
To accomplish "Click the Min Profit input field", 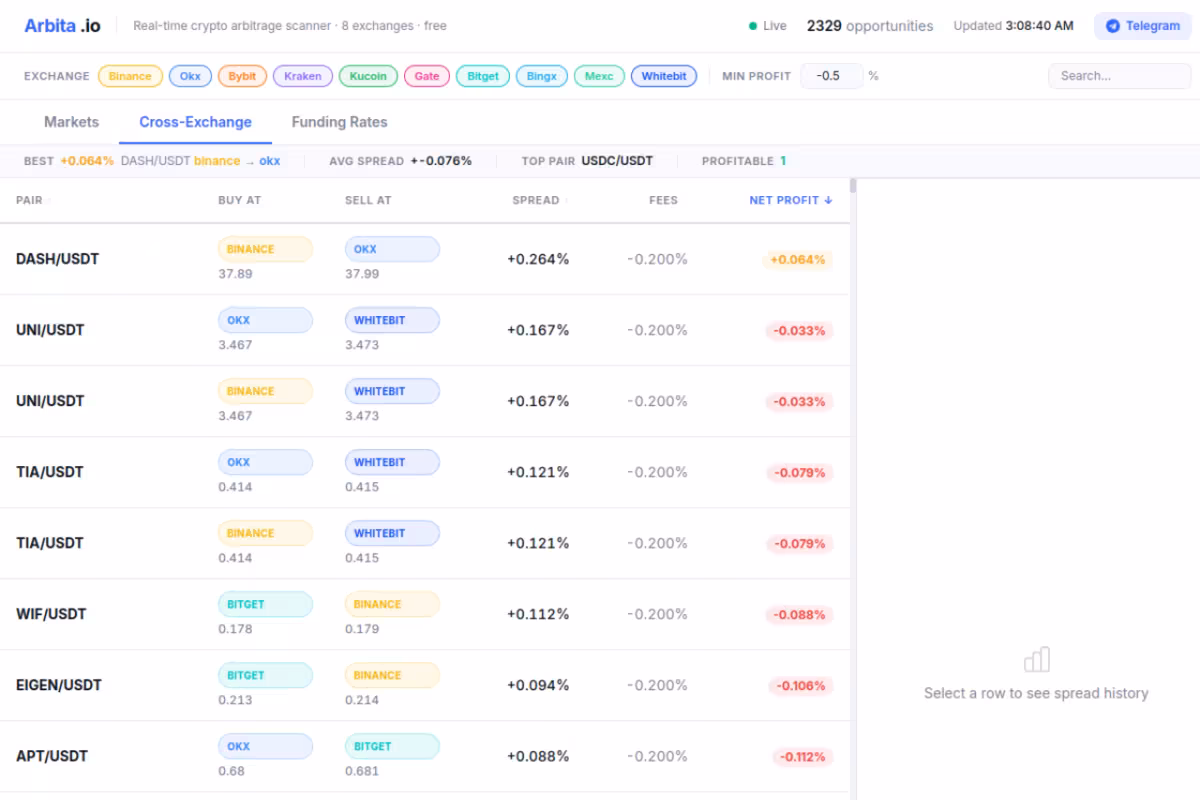I will click(x=832, y=76).
